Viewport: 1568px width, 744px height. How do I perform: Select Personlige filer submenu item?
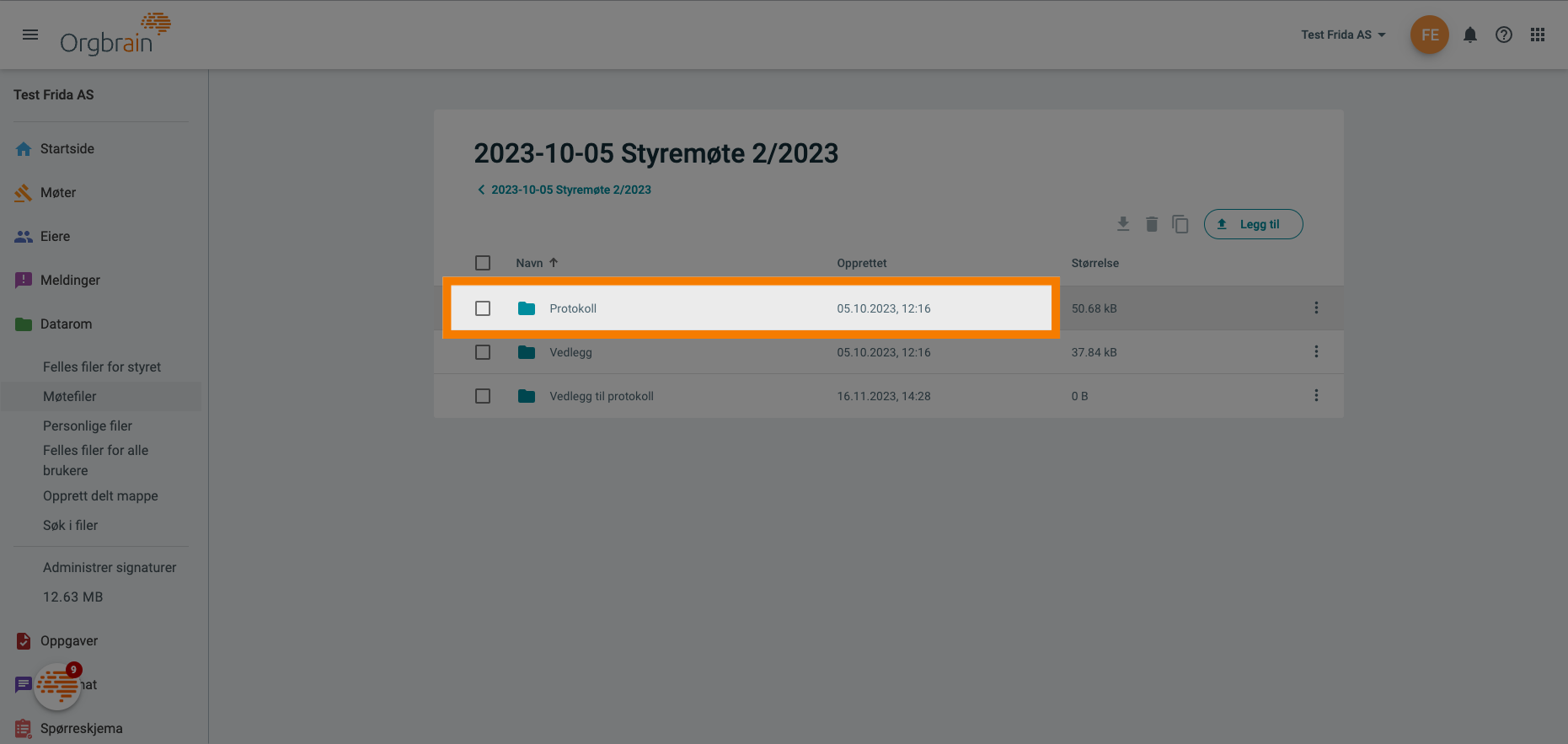point(88,426)
